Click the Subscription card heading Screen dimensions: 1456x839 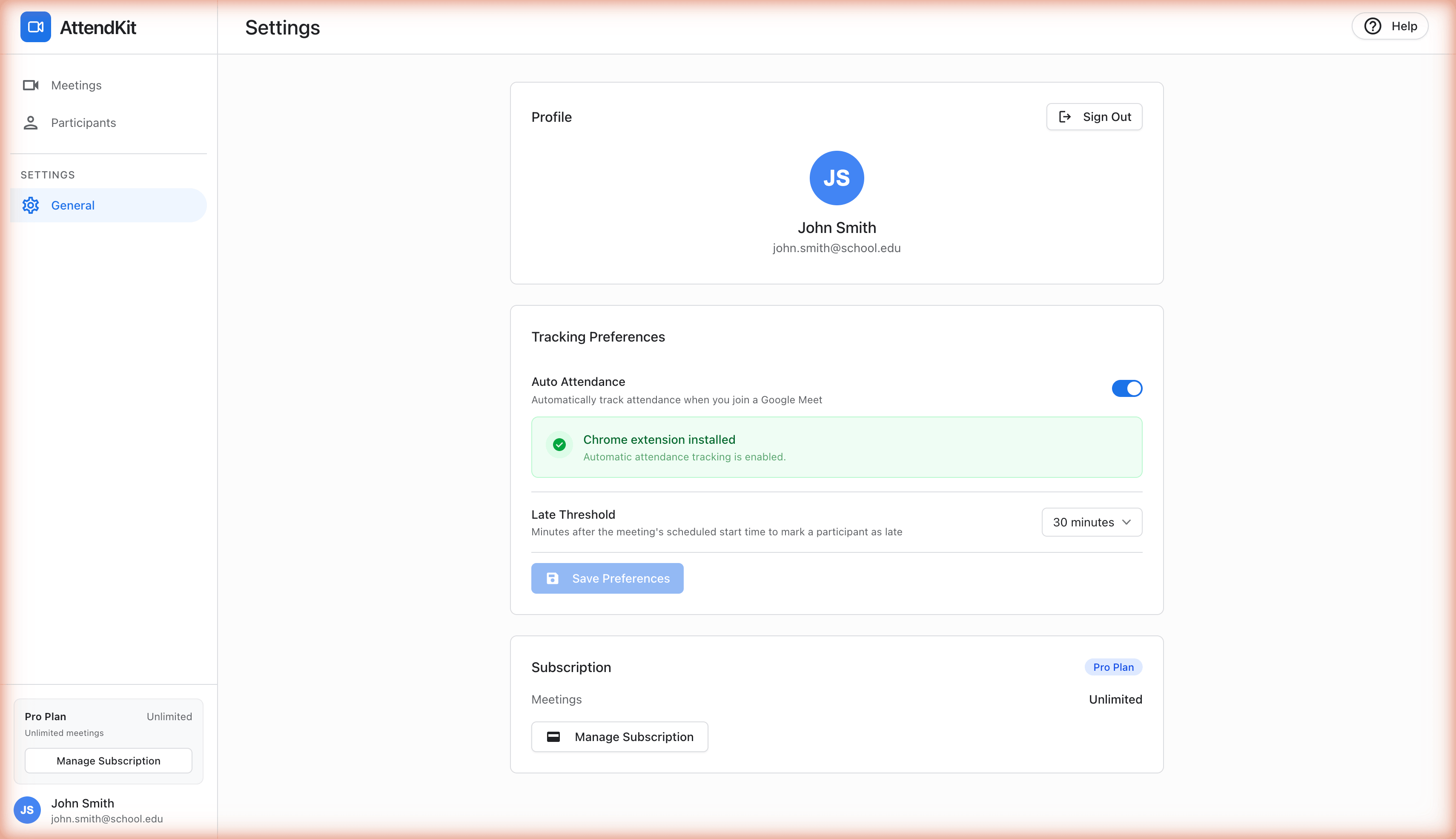(571, 667)
